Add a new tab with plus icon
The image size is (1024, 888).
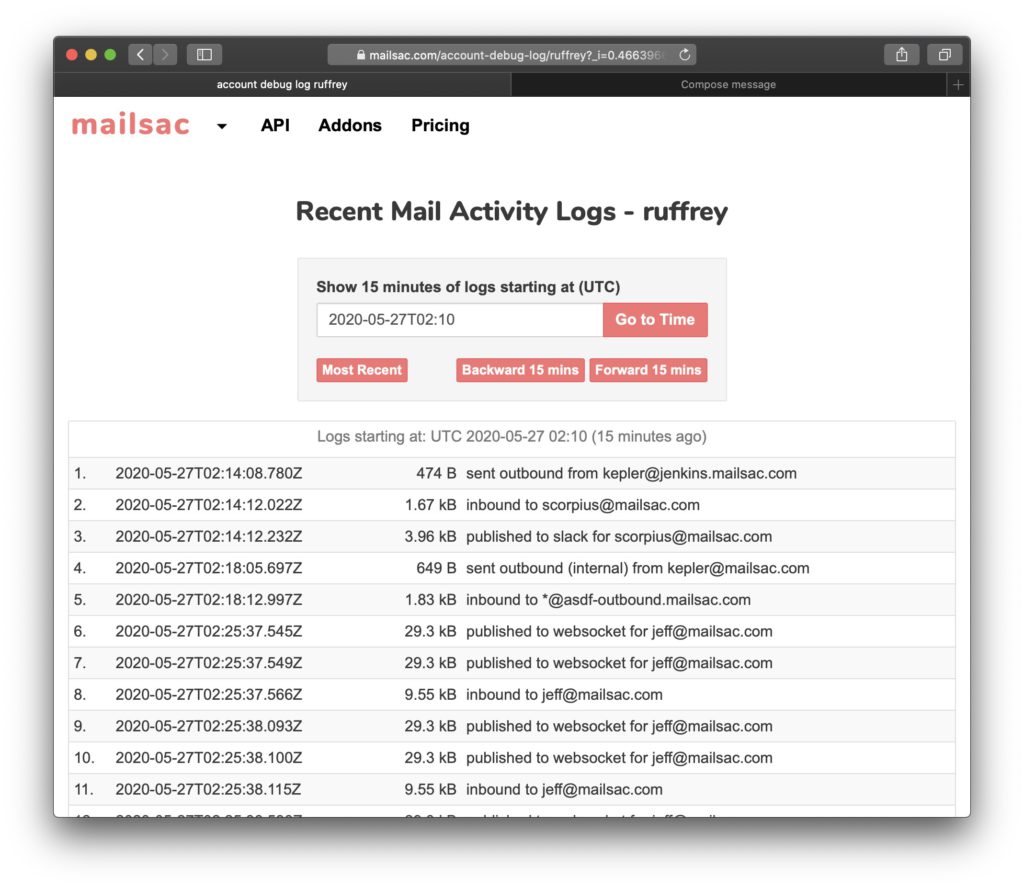[x=958, y=85]
